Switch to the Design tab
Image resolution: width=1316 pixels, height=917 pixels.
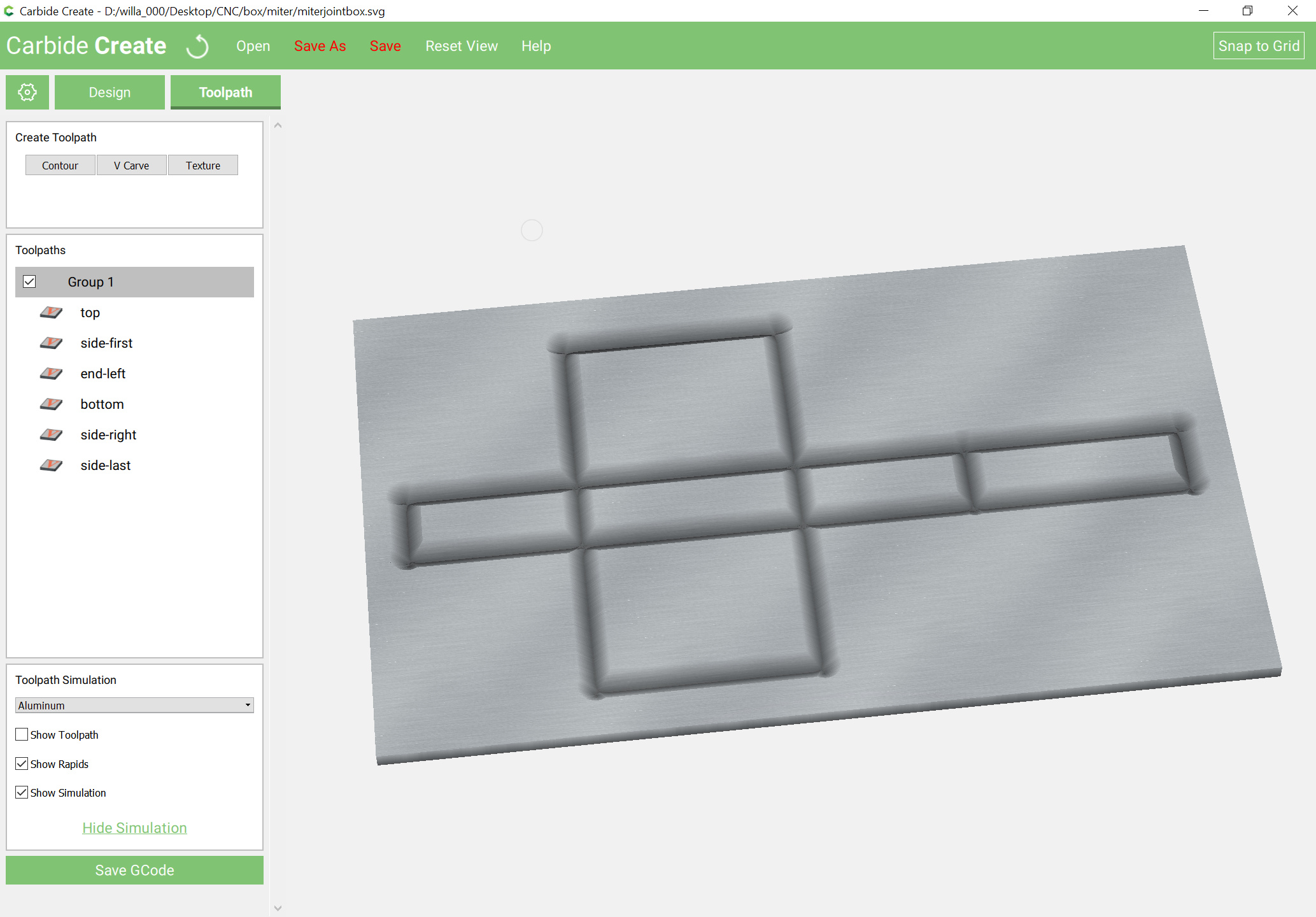(109, 92)
